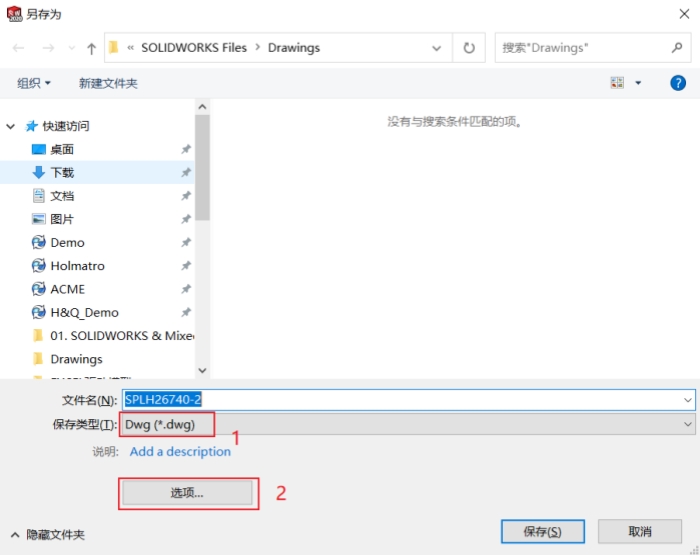700x555 pixels.
Task: Click the up-one-level arrow icon
Action: (x=92, y=48)
